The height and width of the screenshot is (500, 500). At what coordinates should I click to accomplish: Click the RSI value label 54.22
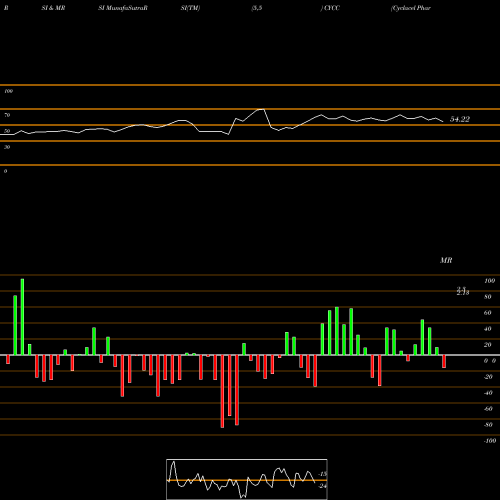pyautogui.click(x=460, y=119)
